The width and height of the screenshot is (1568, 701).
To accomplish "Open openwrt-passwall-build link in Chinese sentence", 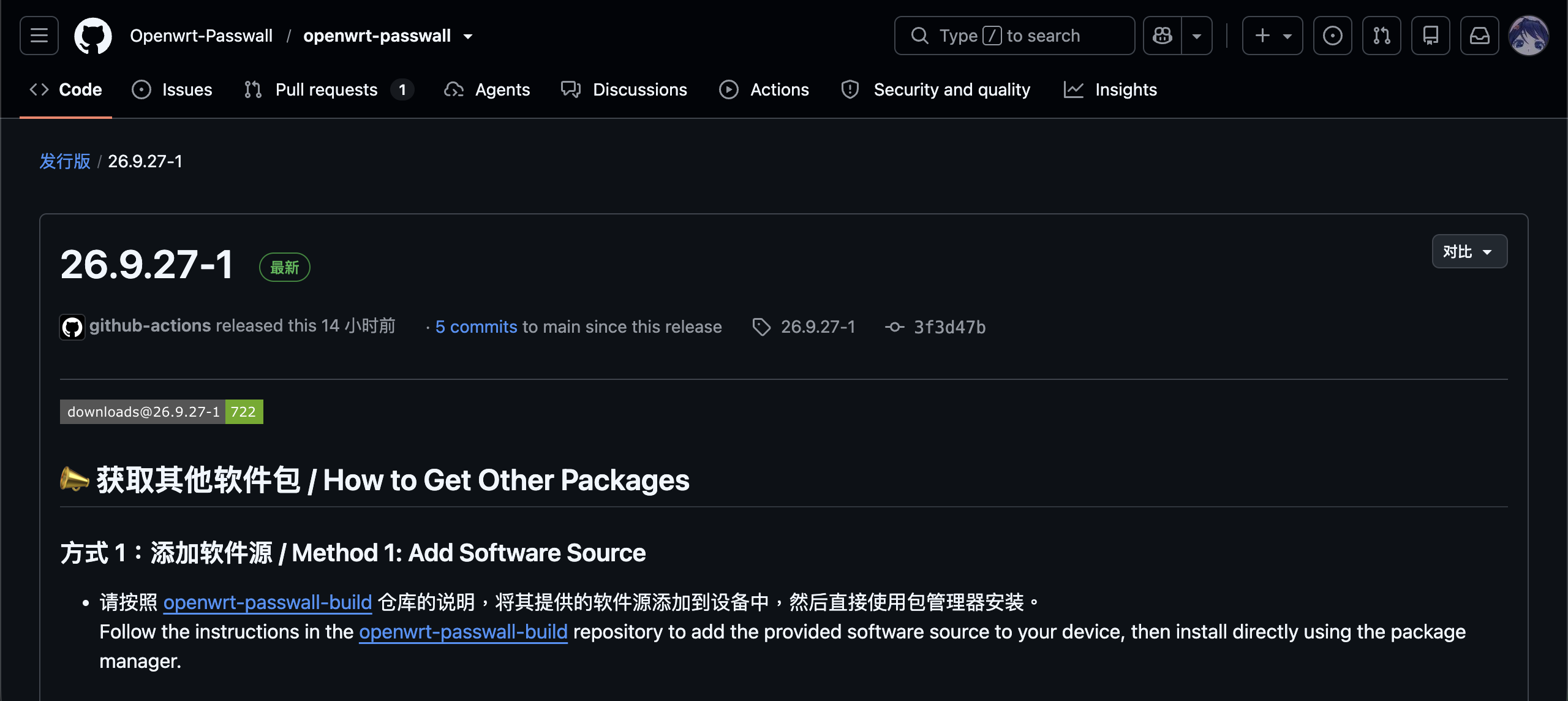I will pyautogui.click(x=268, y=602).
